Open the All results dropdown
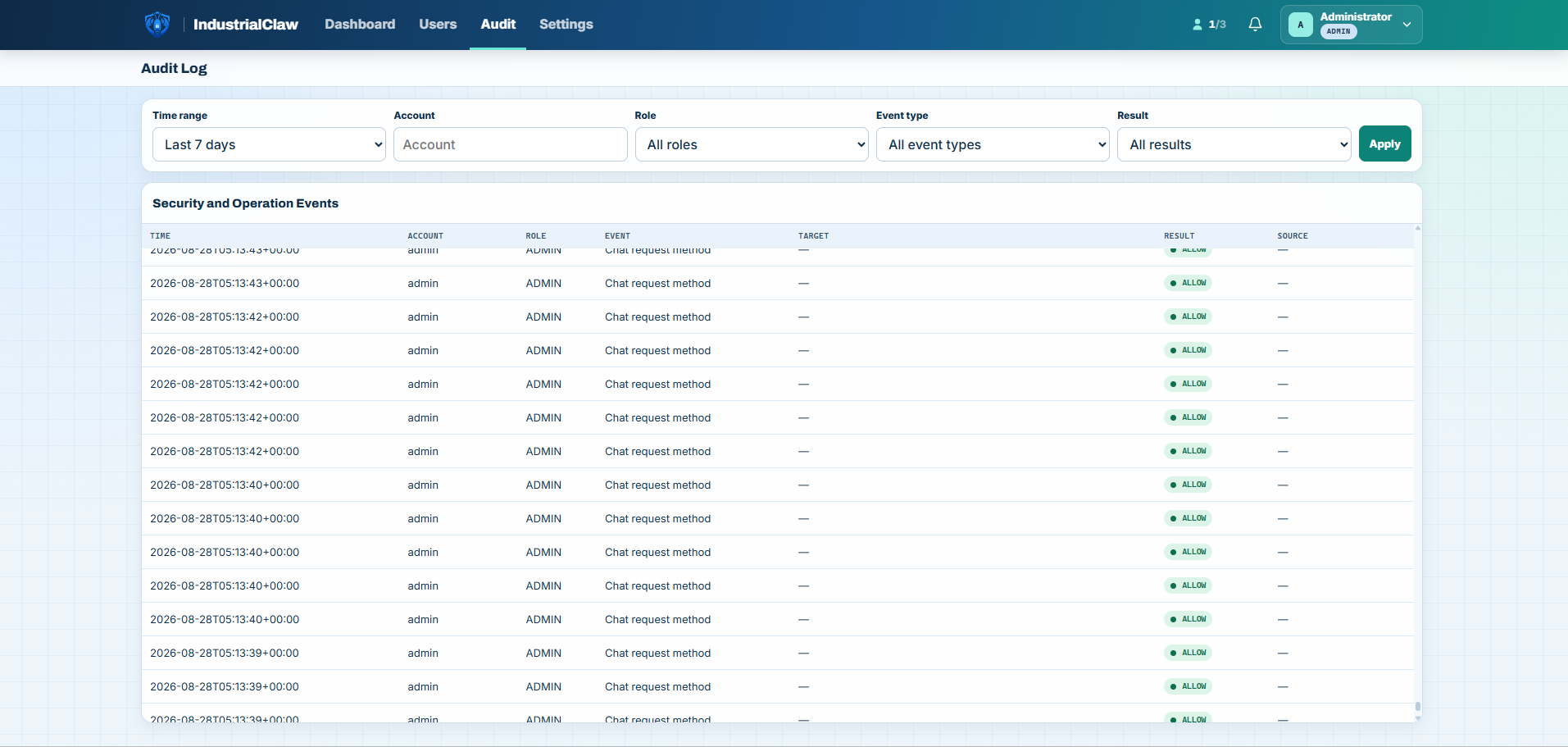1568x747 pixels. 1234,144
